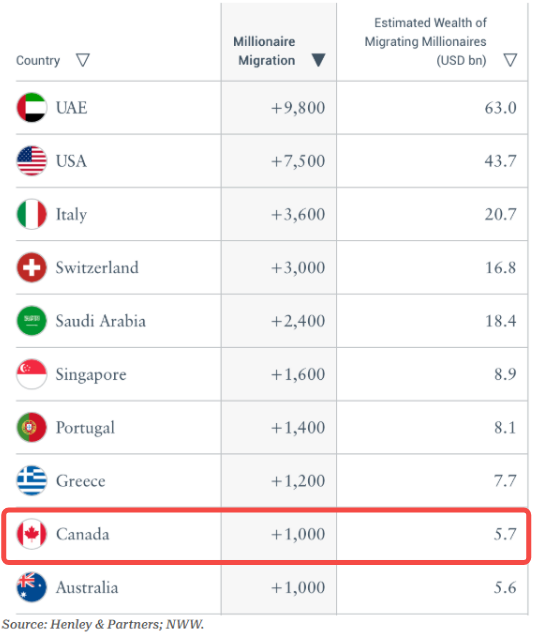This screenshot has width=540, height=640.
Task: Click the Canada maple leaf flag icon
Action: pos(31,534)
